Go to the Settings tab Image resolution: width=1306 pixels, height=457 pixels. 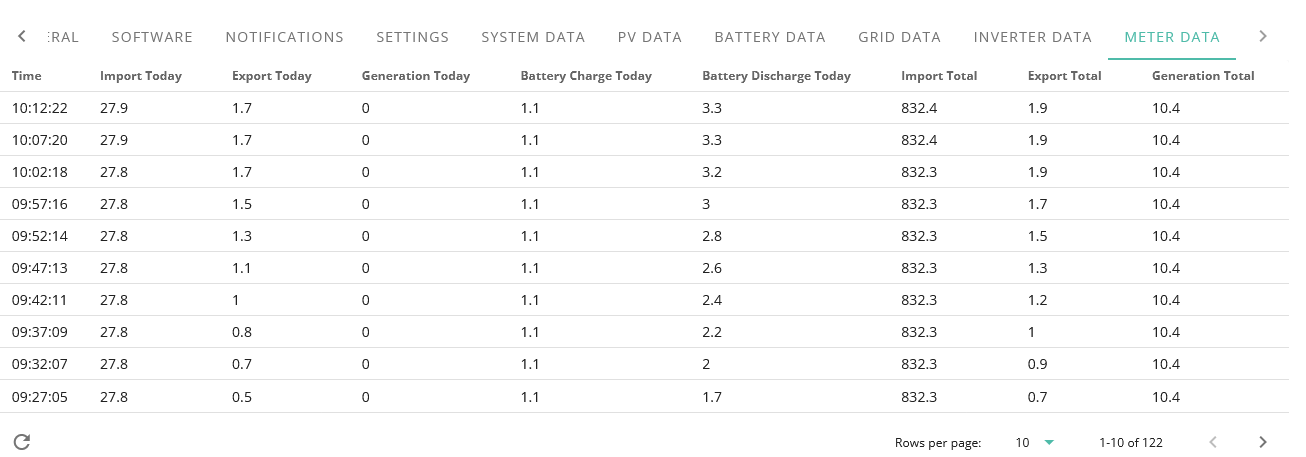click(x=412, y=37)
